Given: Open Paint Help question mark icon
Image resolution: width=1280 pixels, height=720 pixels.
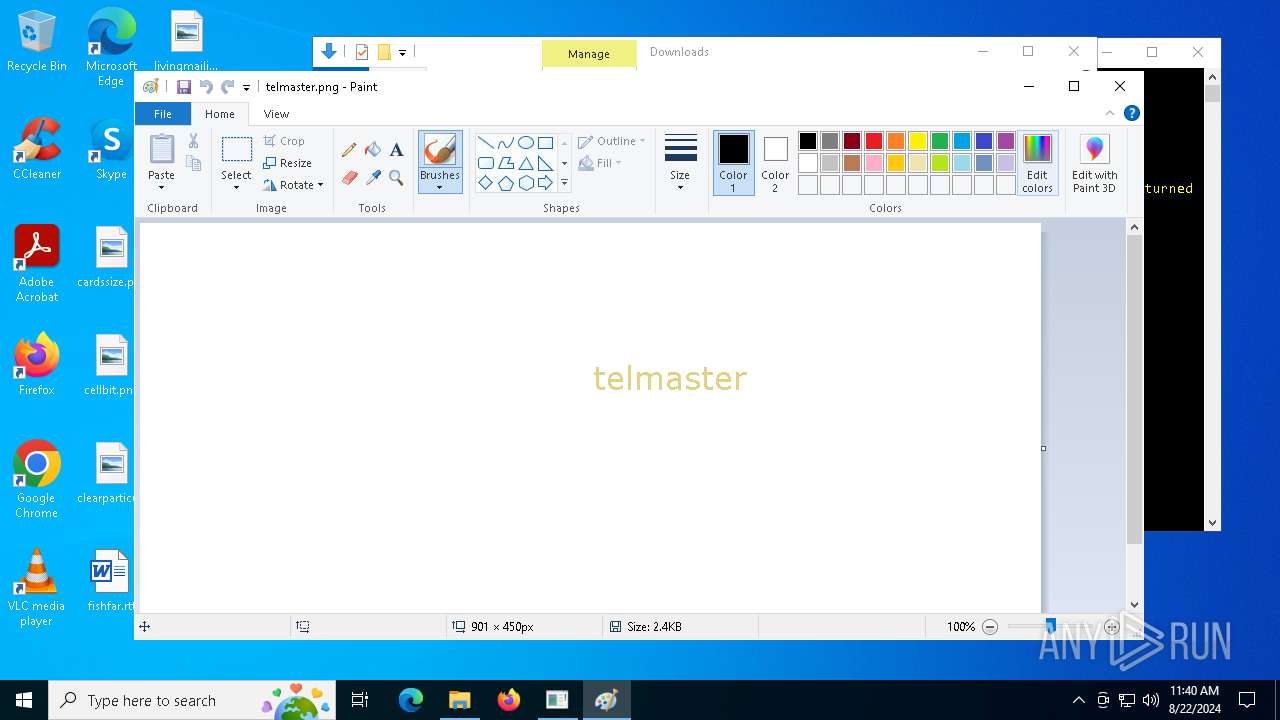Looking at the screenshot, I should [x=1131, y=113].
